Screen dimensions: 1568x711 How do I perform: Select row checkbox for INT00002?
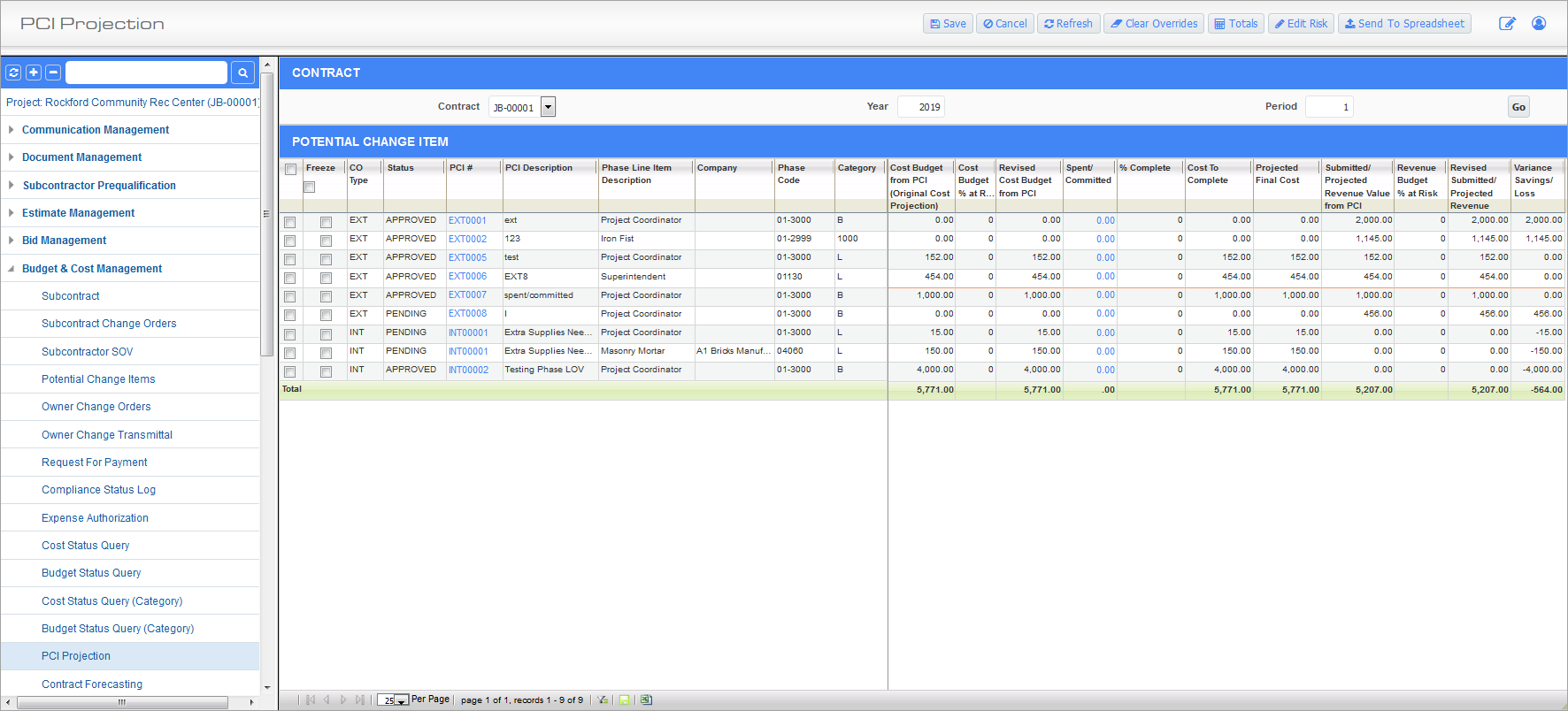point(290,371)
